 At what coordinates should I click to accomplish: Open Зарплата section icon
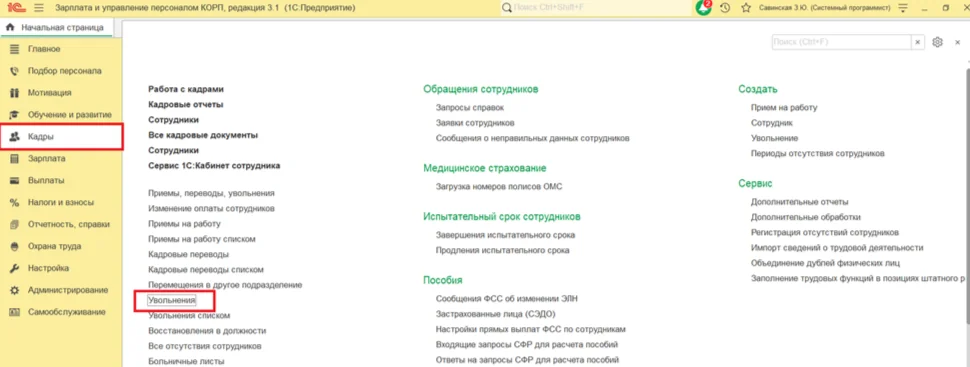tap(15, 158)
